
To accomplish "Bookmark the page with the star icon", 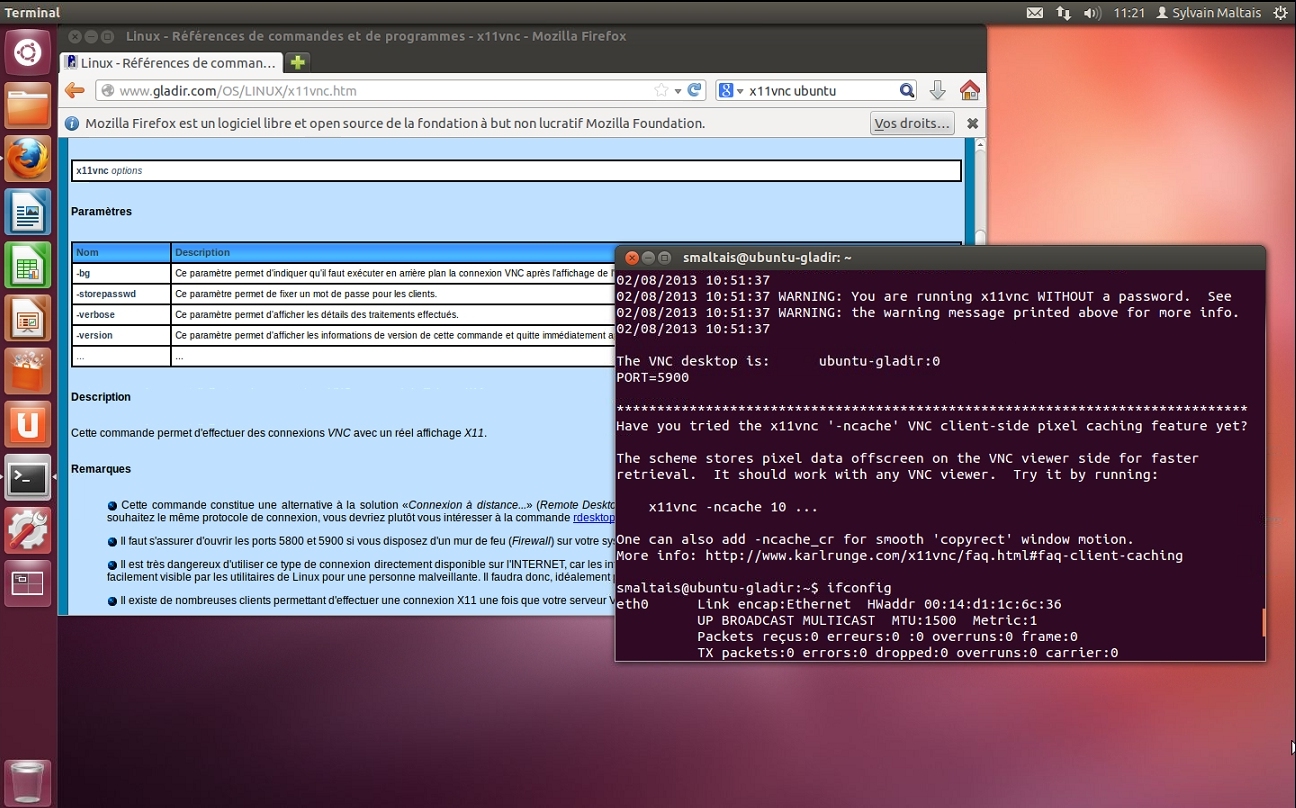I will 661,91.
